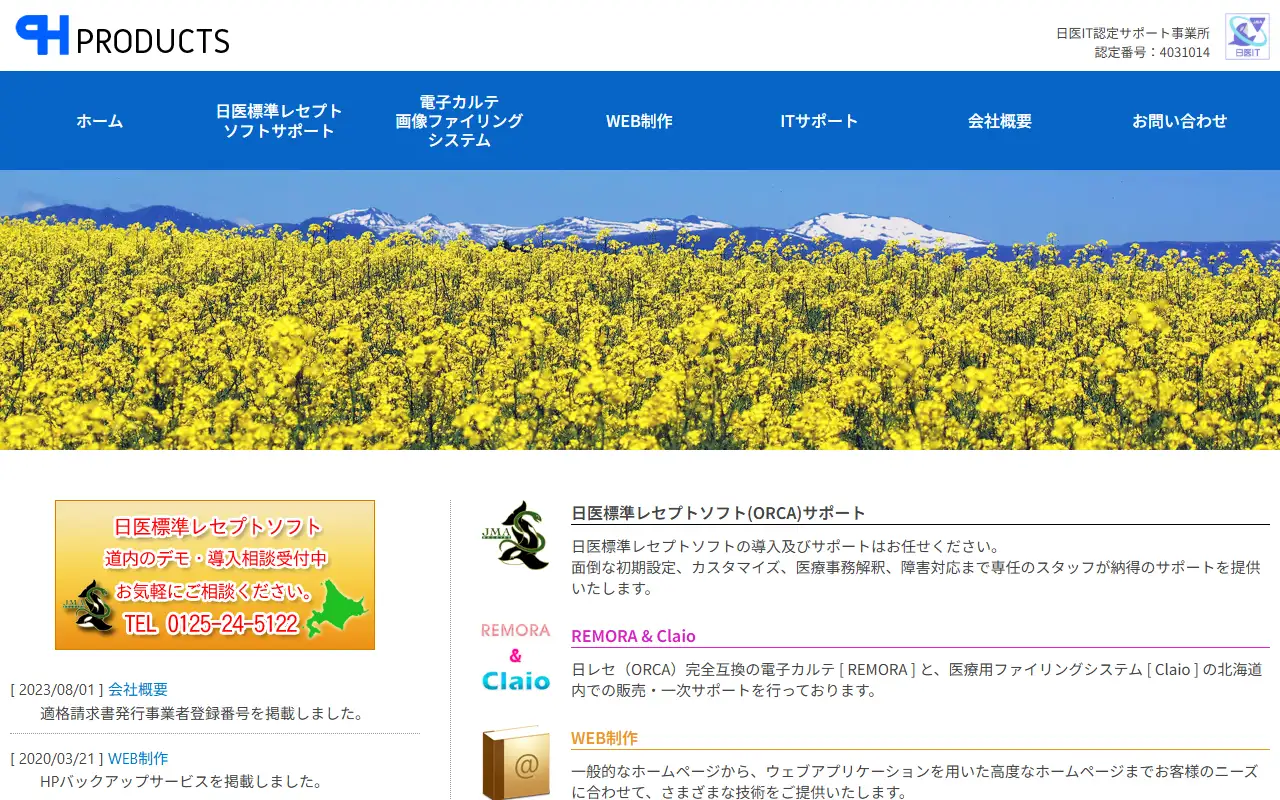Click the REMORA & Claio logo image
This screenshot has width=1280, height=800.
tap(516, 658)
